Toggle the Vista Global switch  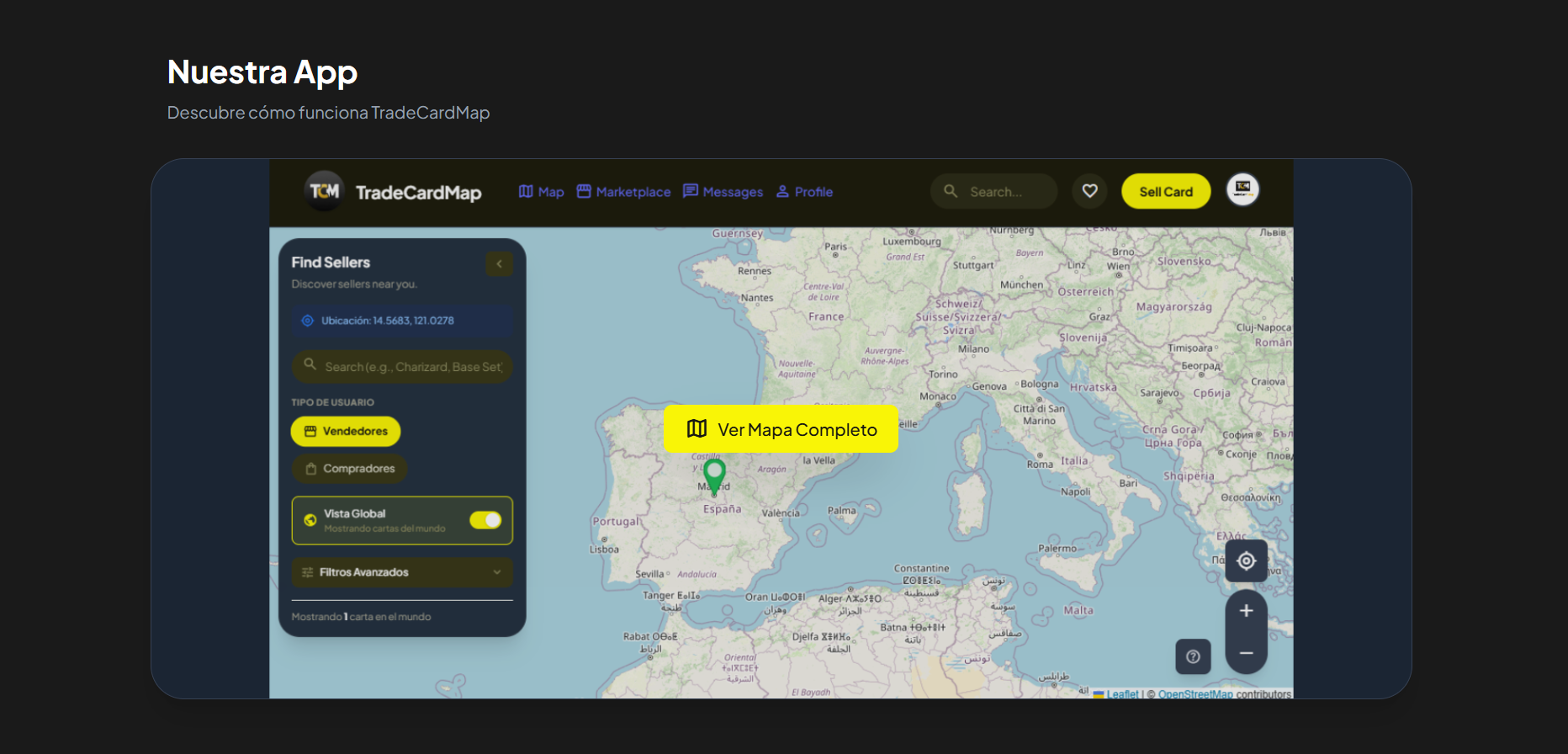coord(485,520)
